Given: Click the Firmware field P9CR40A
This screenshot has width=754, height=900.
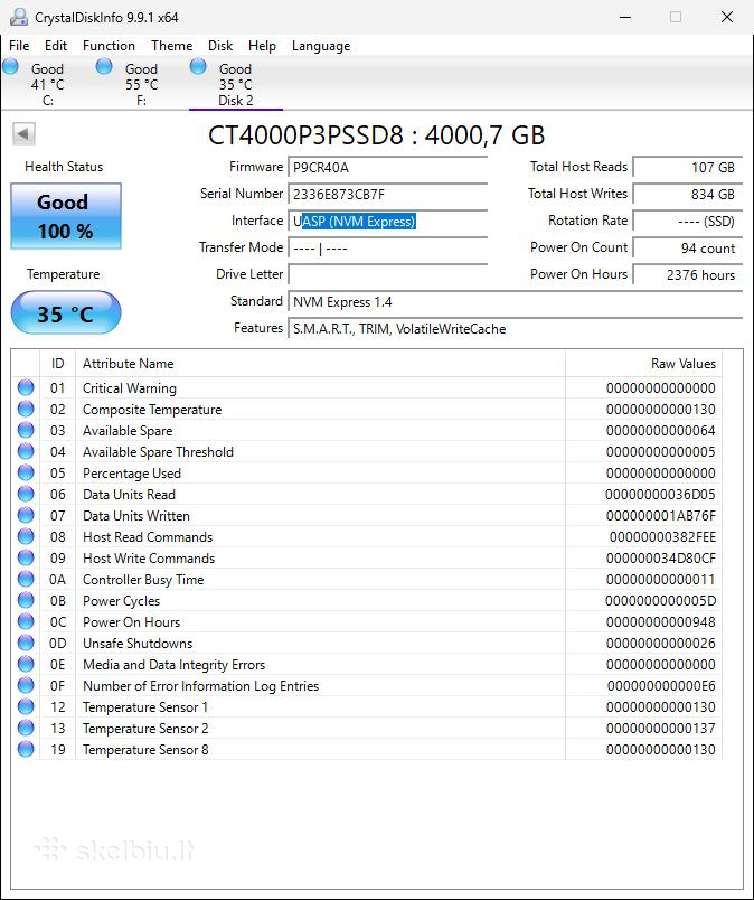Looking at the screenshot, I should click(388, 167).
